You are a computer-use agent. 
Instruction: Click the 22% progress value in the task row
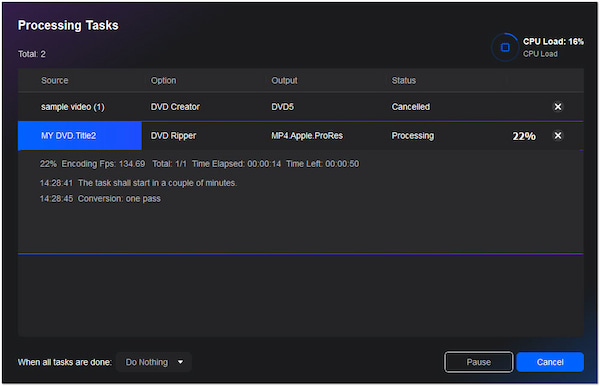[524, 136]
